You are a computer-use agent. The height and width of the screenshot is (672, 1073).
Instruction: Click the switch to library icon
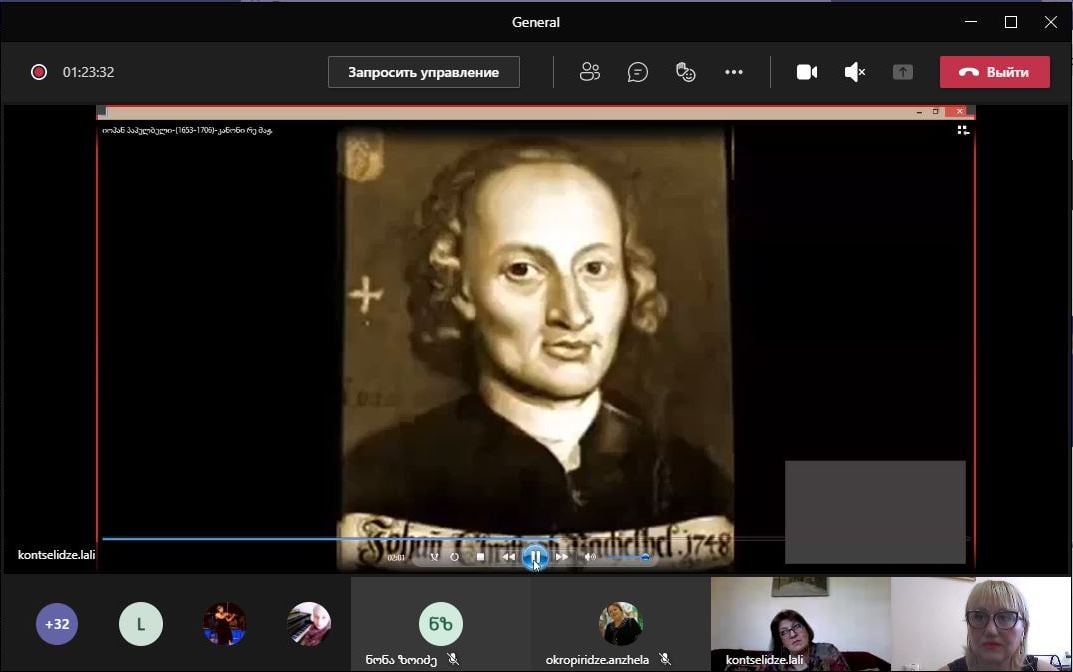(963, 130)
